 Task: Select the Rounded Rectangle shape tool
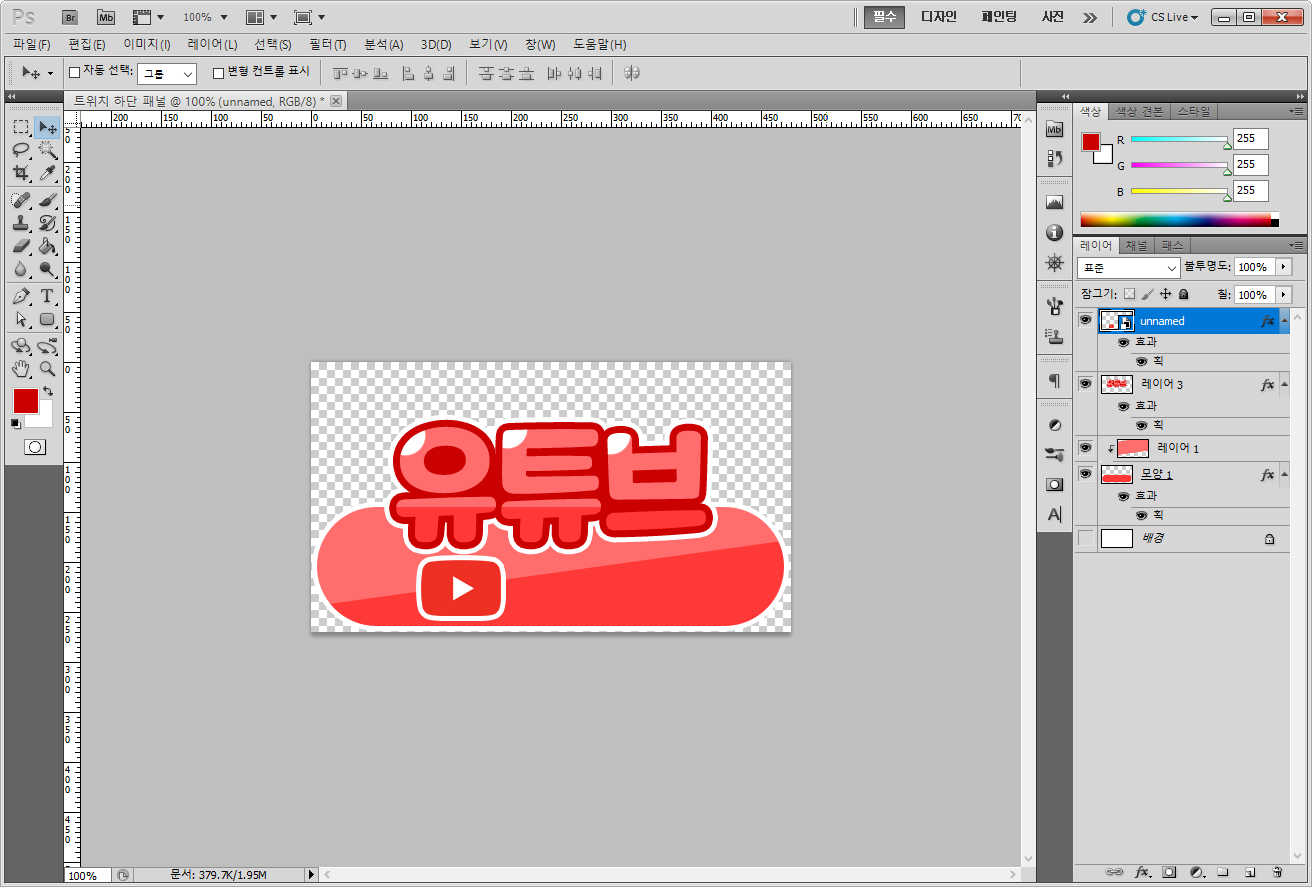(47, 319)
